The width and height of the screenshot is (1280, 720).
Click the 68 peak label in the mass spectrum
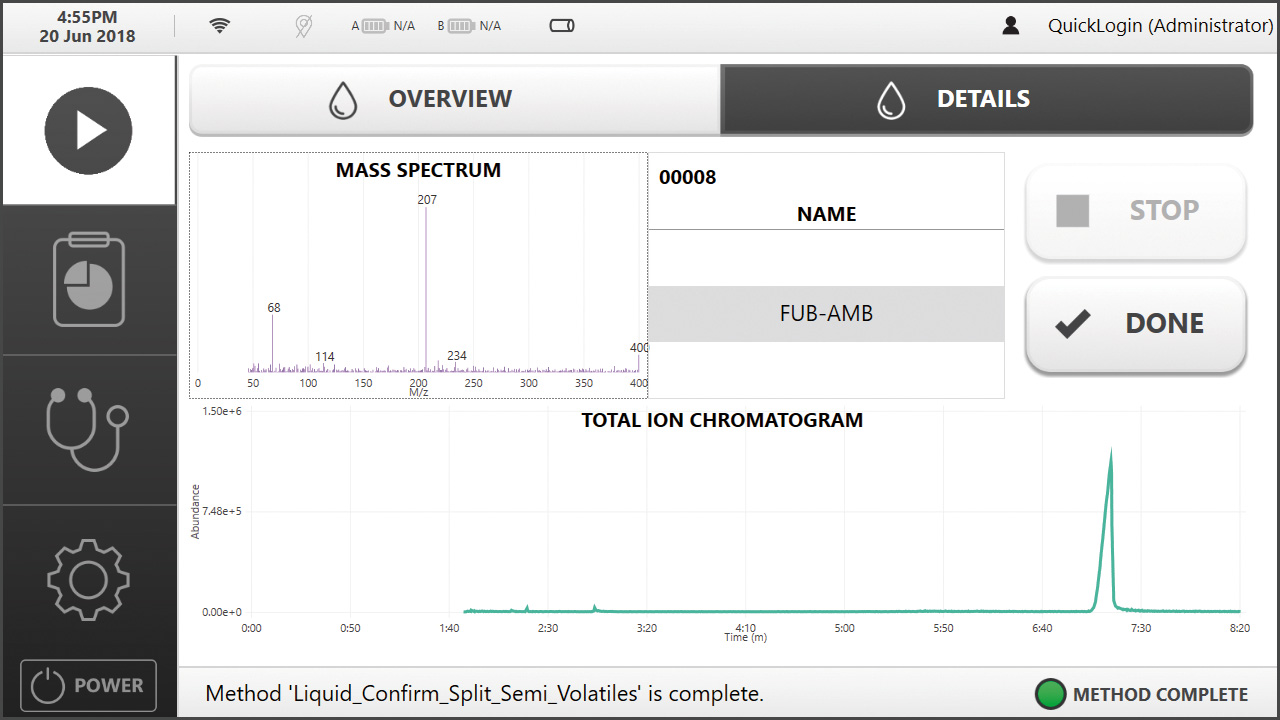(x=274, y=308)
